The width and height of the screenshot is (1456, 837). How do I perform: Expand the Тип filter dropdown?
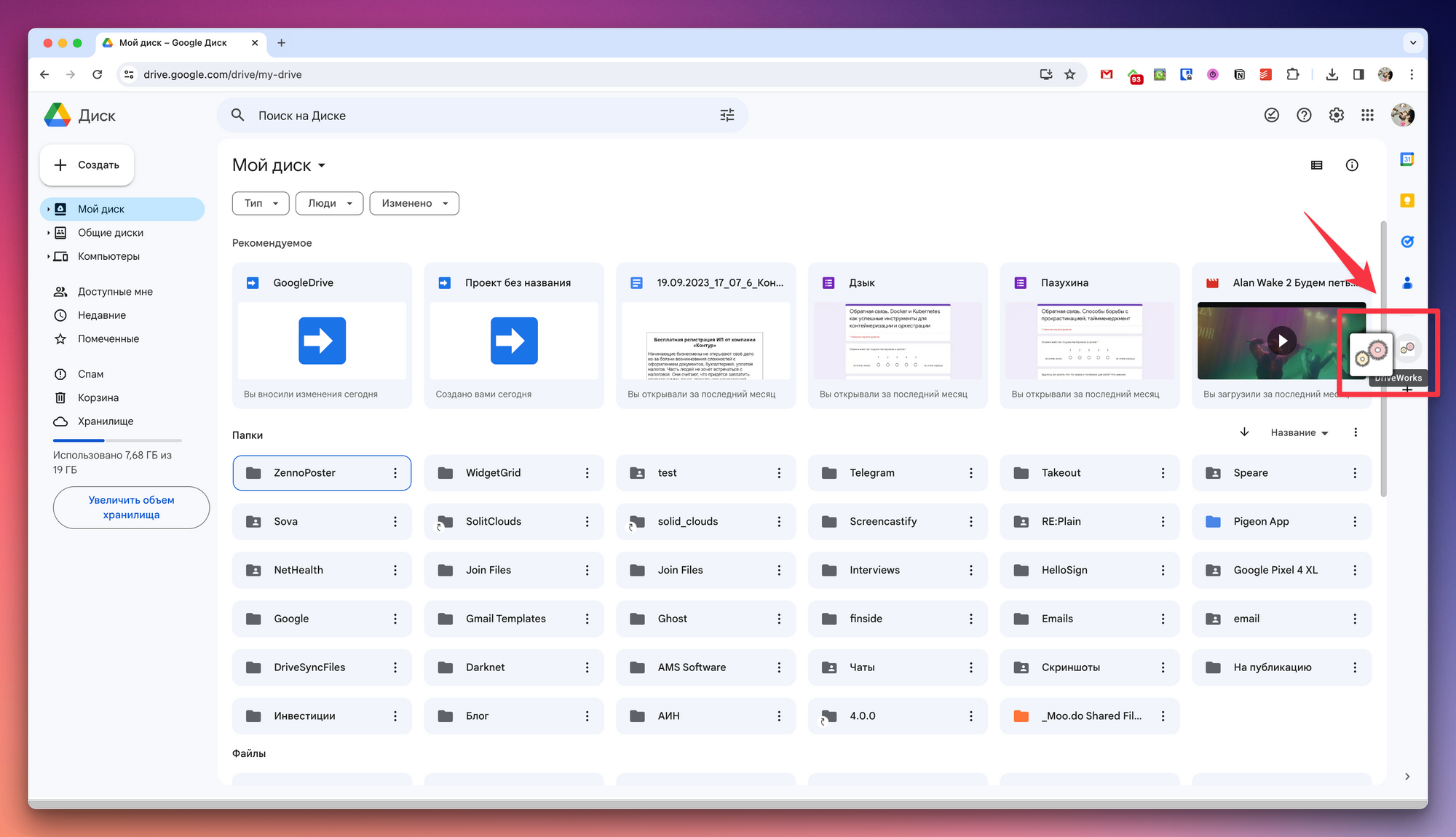261,203
